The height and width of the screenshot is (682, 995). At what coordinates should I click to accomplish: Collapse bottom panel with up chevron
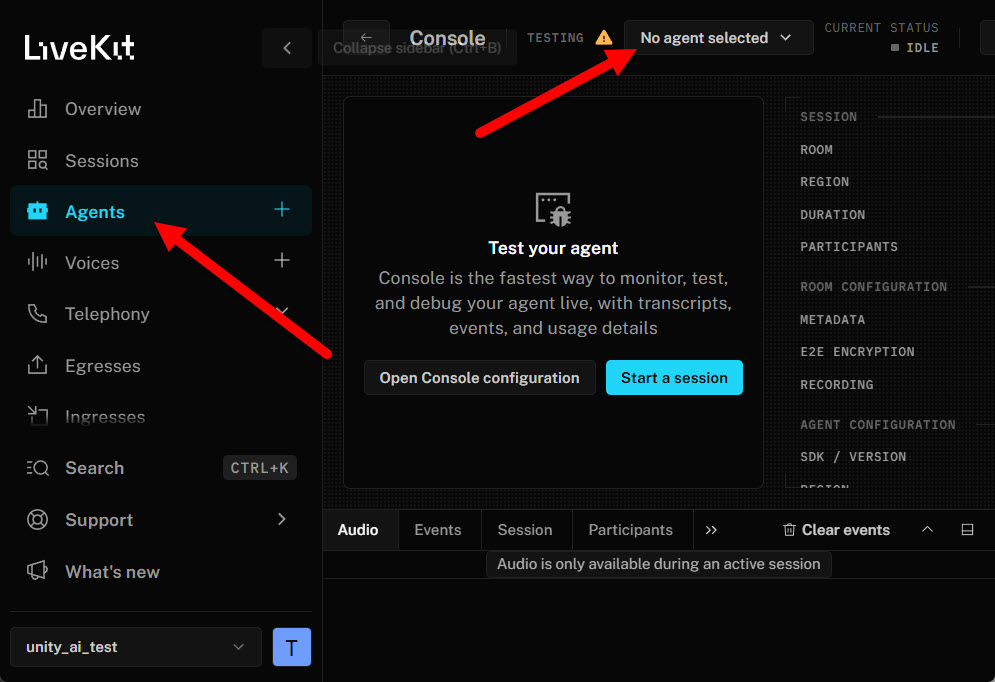[927, 529]
